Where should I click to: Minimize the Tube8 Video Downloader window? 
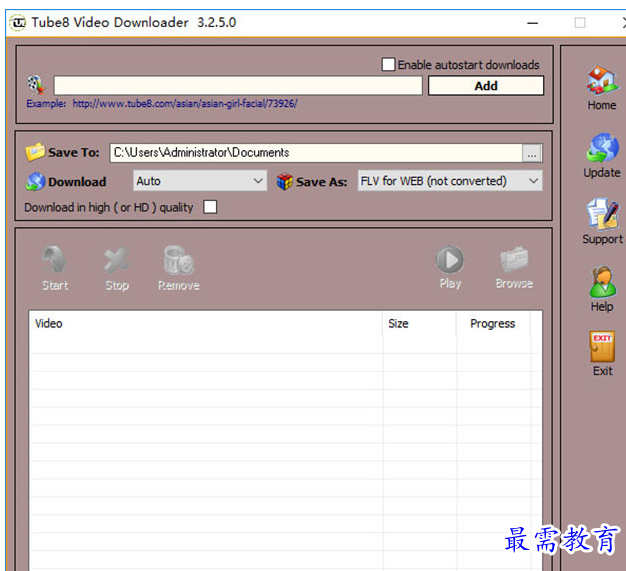tap(533, 23)
